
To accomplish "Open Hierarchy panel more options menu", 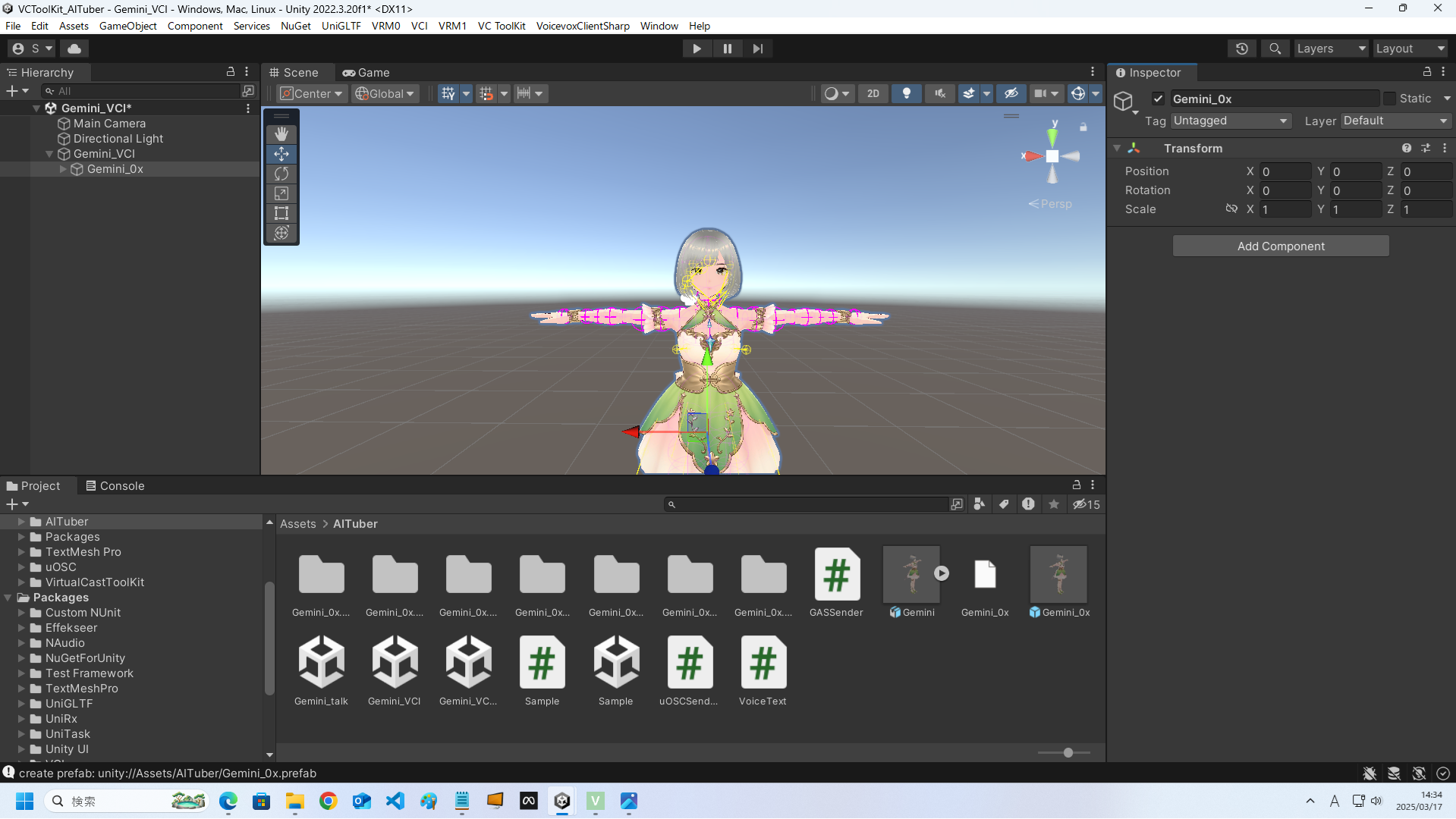I will 247,72.
